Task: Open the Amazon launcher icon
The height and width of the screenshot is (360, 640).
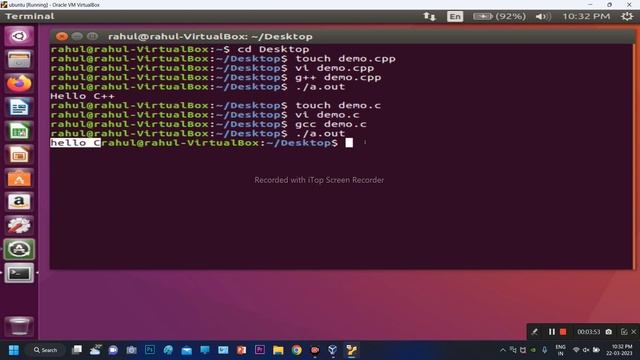Action: pos(19,202)
